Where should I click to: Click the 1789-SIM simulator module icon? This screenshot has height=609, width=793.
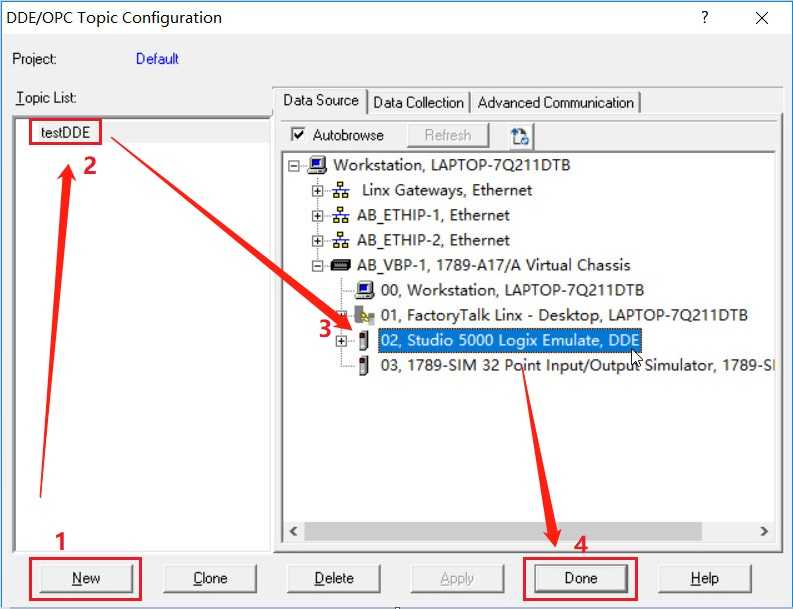pyautogui.click(x=364, y=365)
